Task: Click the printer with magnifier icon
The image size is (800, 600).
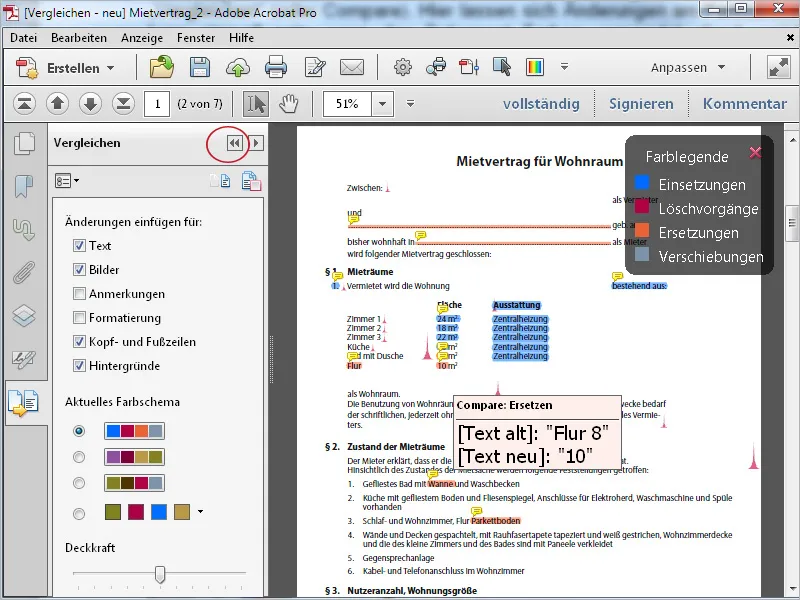Action: click(436, 67)
